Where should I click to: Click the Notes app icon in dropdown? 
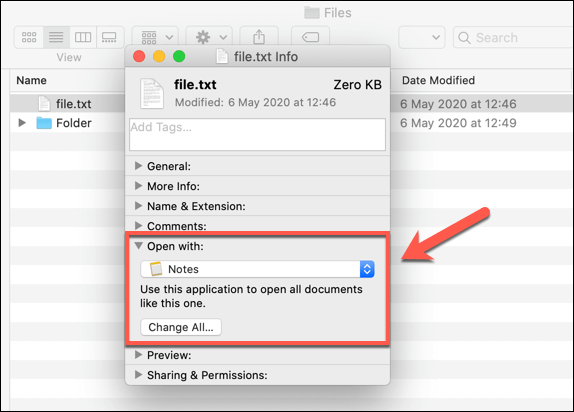tap(156, 269)
